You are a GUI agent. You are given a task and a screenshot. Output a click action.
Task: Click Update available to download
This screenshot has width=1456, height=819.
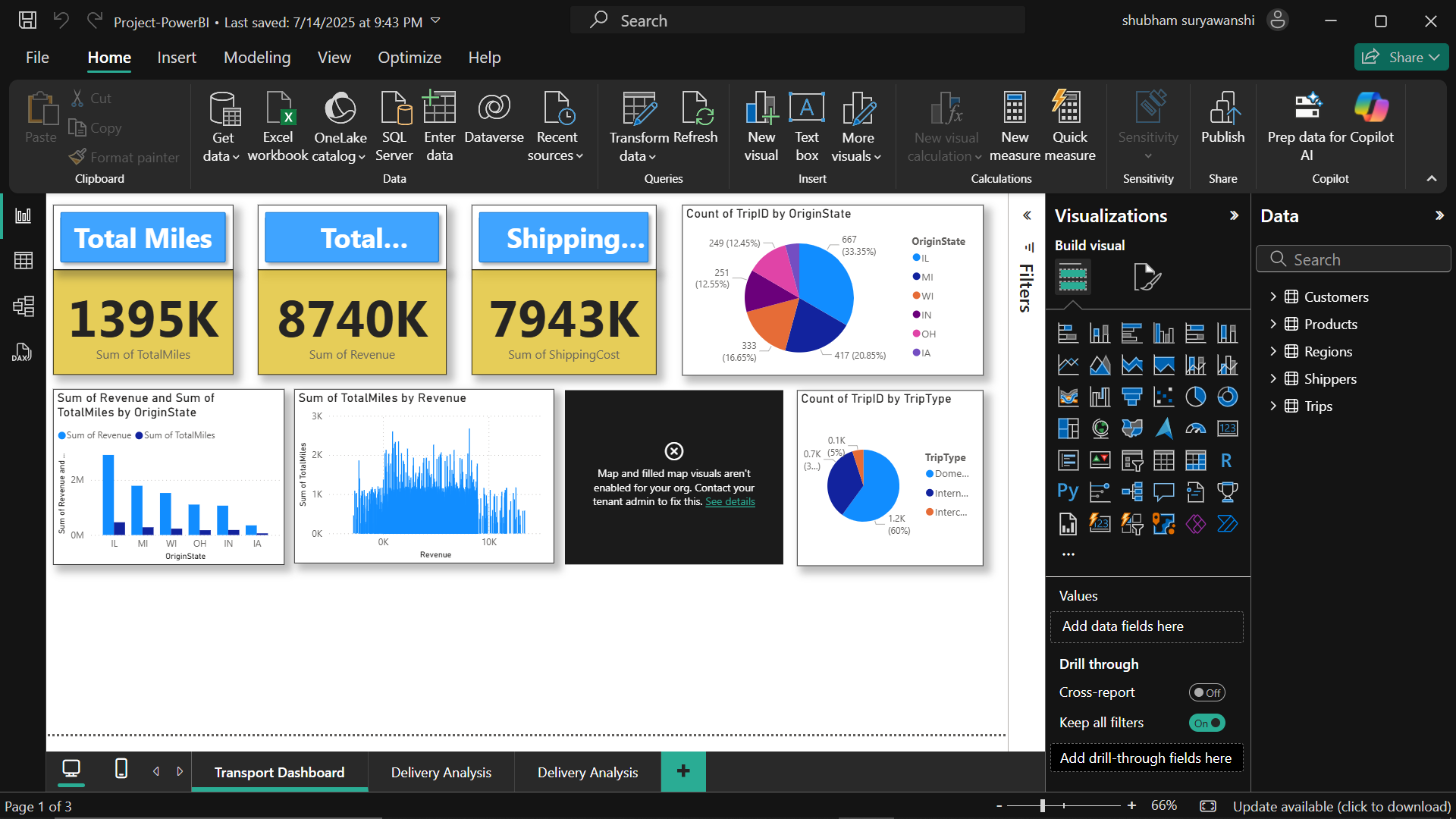click(1341, 806)
